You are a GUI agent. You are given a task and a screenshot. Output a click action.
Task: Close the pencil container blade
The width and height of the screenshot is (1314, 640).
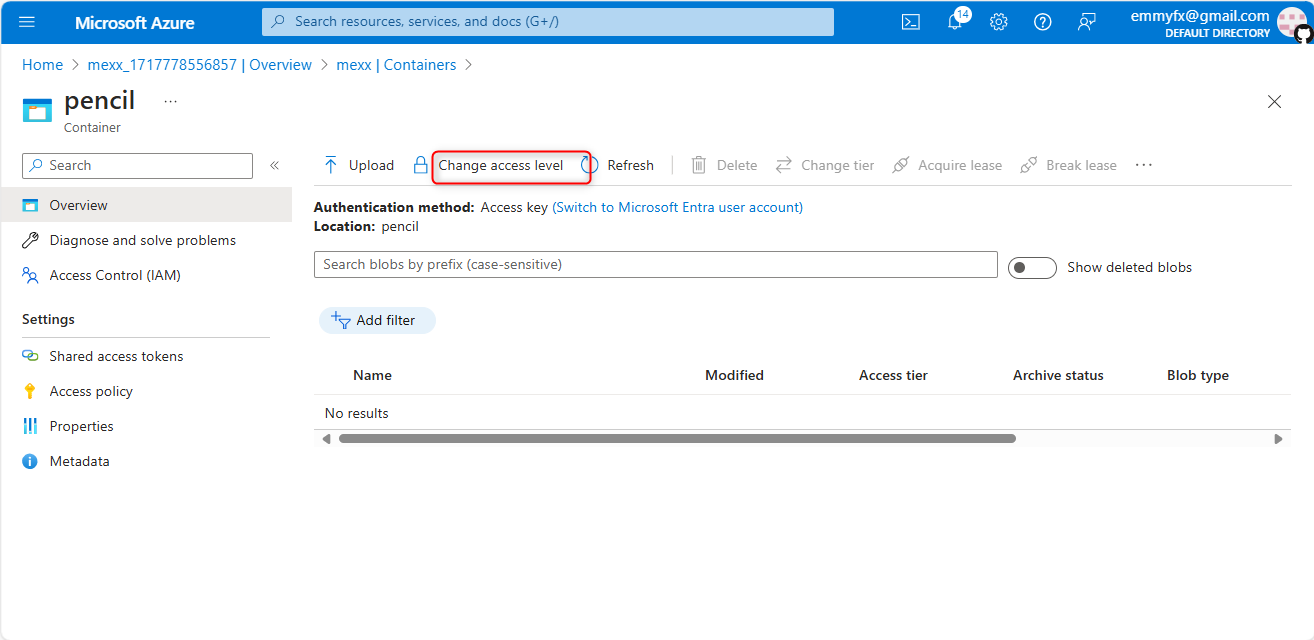pos(1274,101)
